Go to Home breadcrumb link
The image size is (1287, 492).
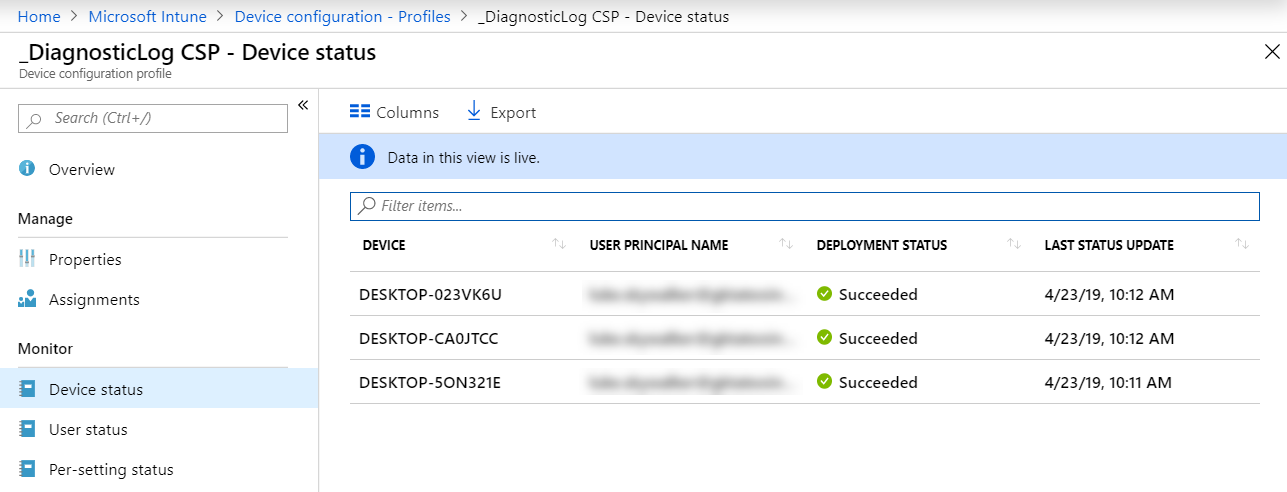tap(39, 16)
